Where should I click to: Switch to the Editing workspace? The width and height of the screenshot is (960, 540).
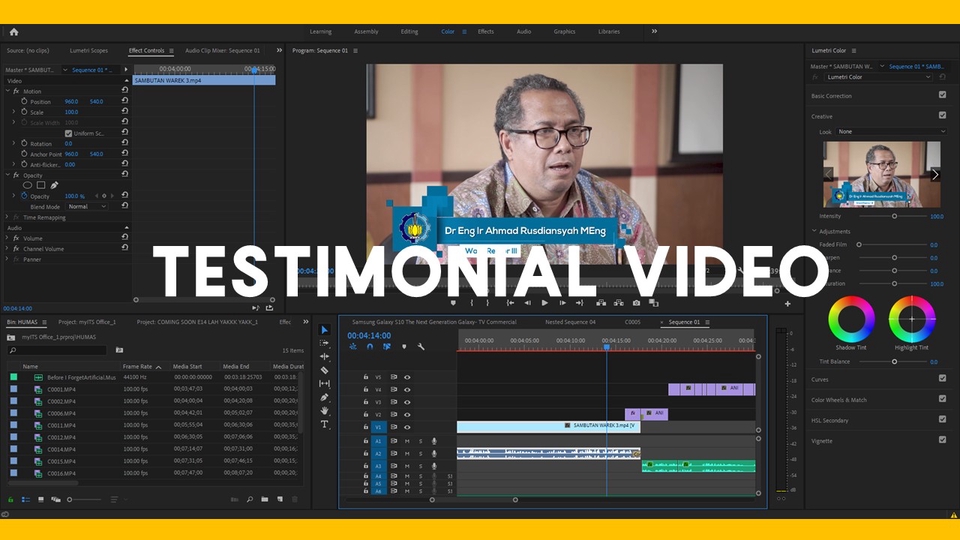[409, 32]
